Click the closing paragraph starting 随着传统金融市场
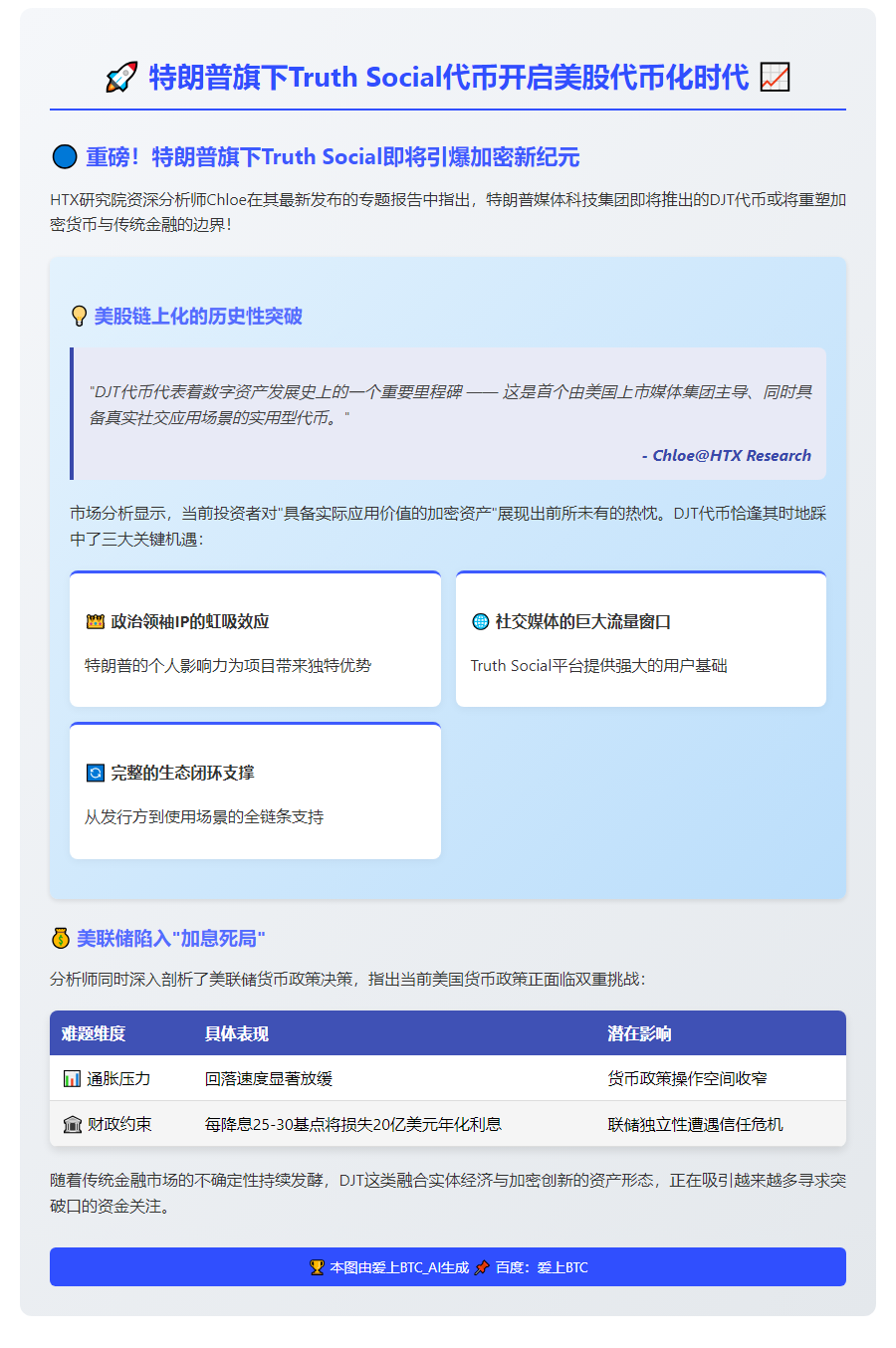896x1348 pixels. 448,1194
